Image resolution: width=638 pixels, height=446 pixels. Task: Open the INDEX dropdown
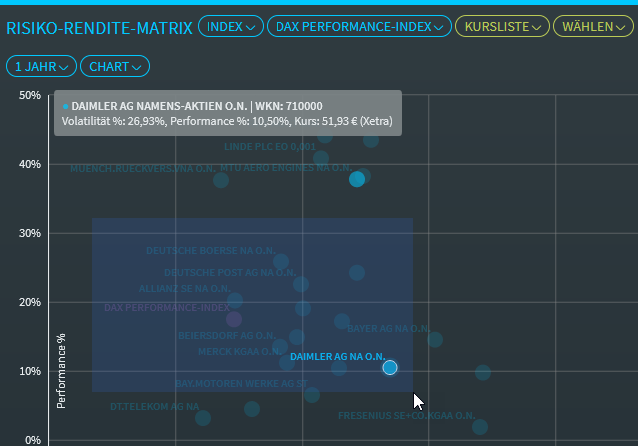tap(230, 27)
